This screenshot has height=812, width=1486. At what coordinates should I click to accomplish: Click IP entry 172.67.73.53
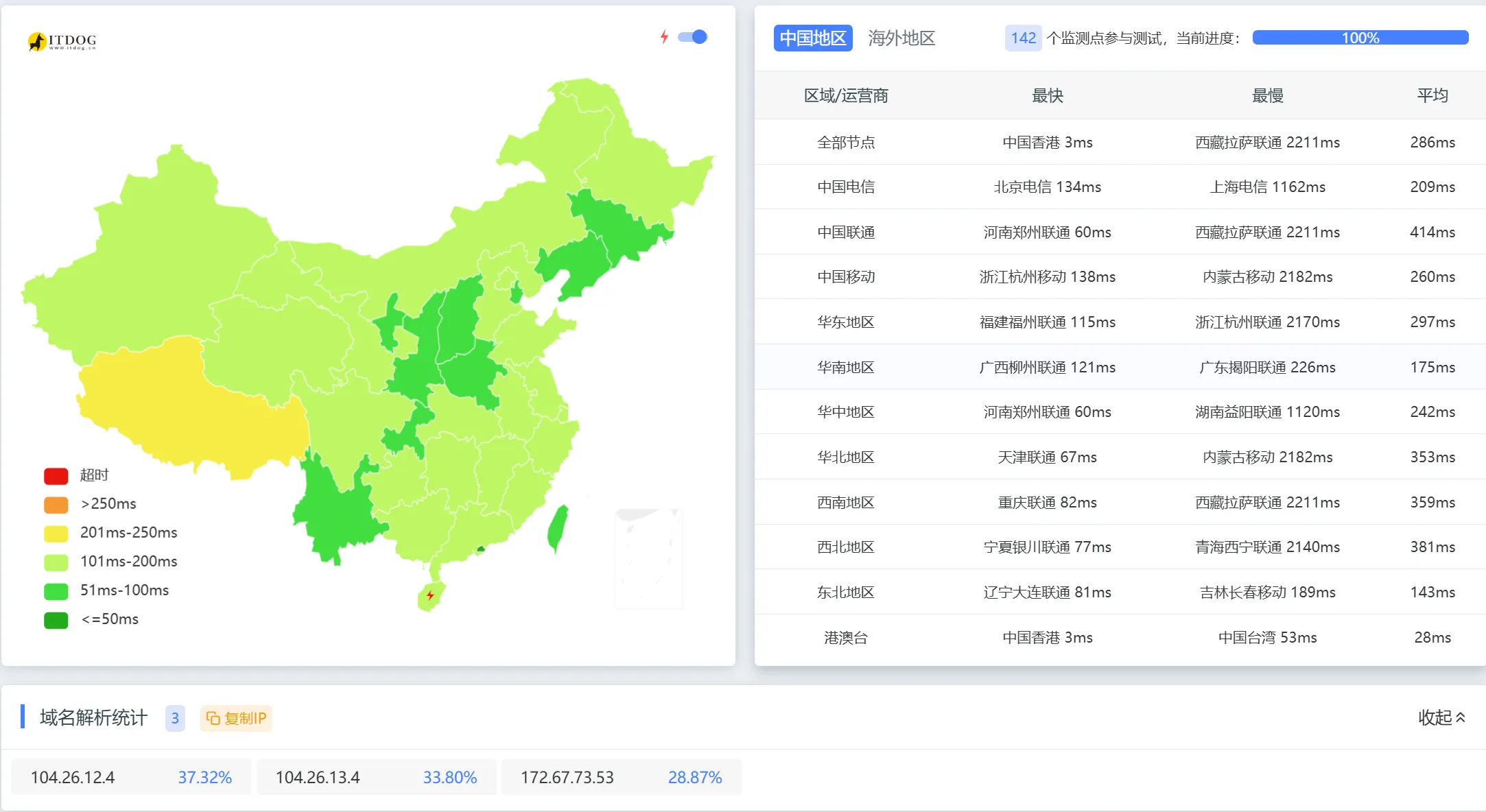click(x=567, y=777)
